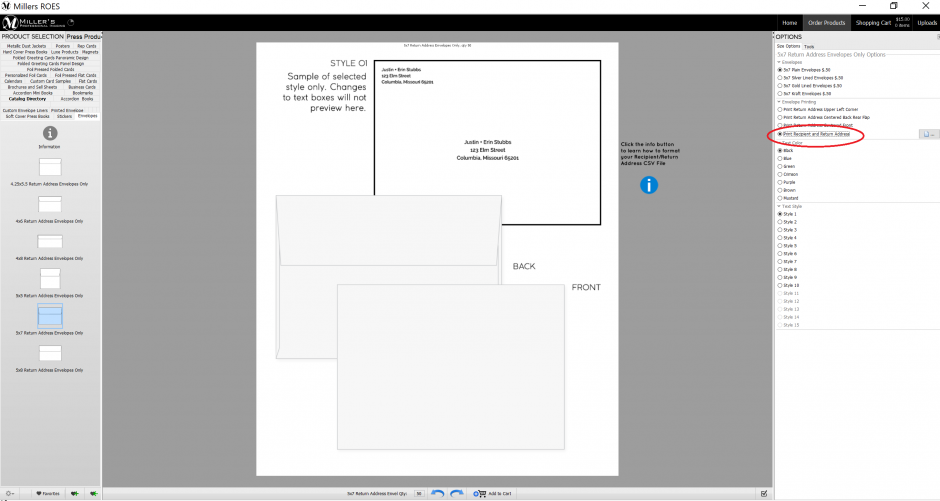Click the green add-favorite icon in bottom bar

tap(74, 494)
